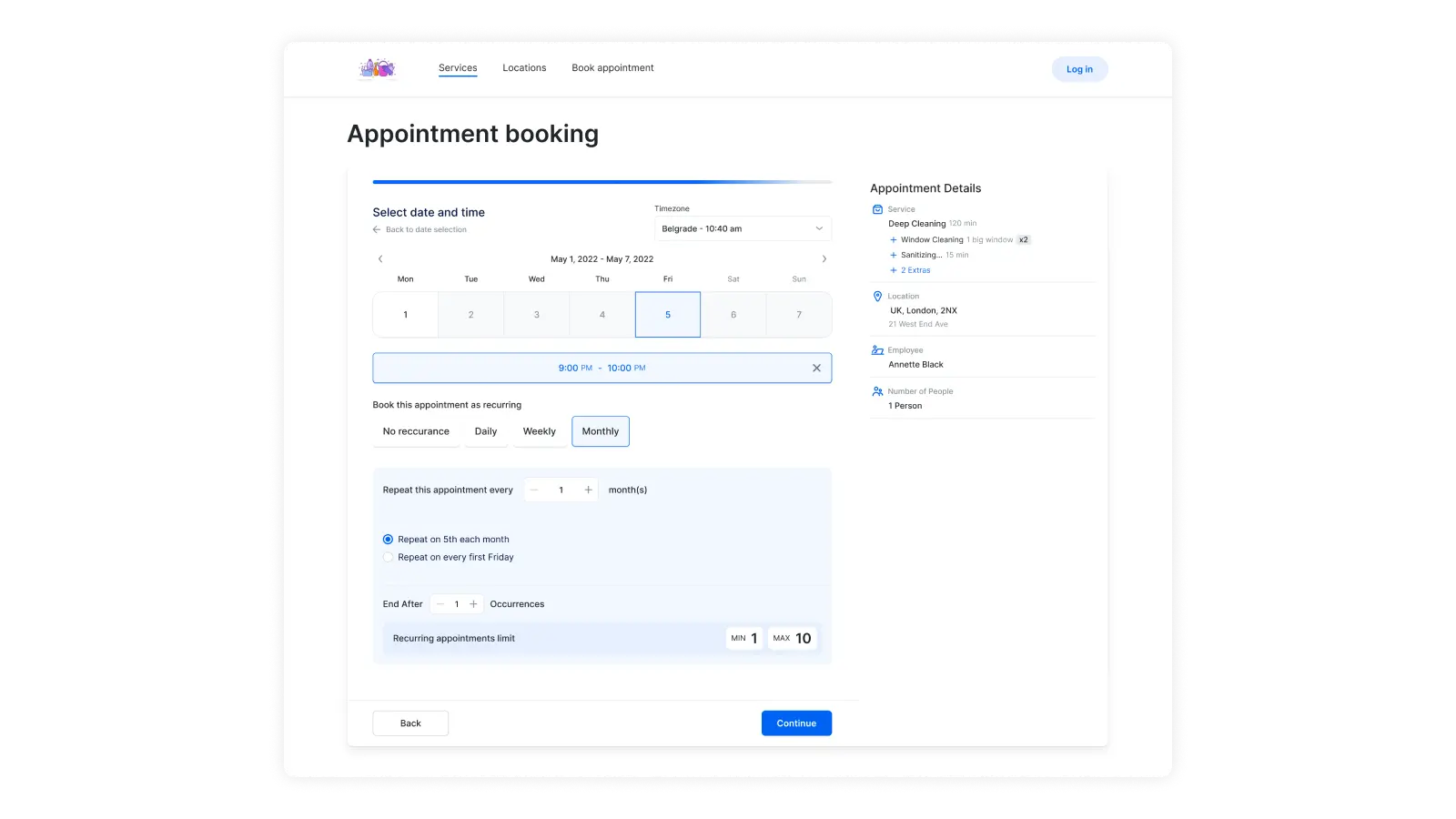The image size is (1456, 819).
Task: Choose No reccurance option
Action: point(416,431)
